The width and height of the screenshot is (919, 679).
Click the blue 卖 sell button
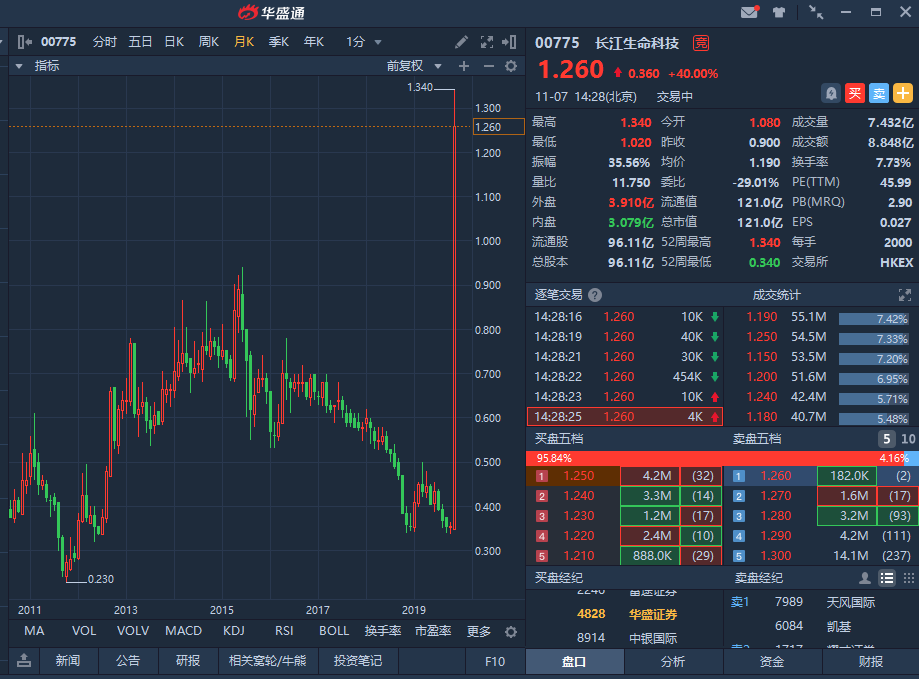tap(879, 93)
